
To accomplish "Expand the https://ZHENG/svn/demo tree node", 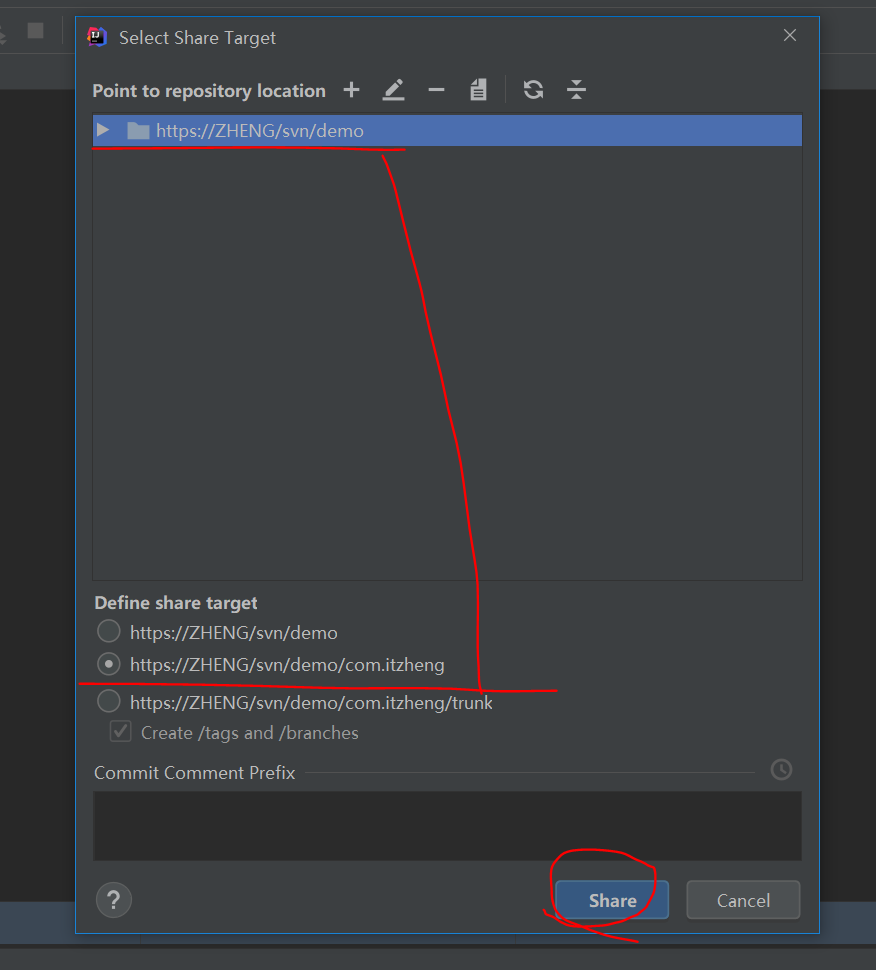I will click(x=103, y=131).
